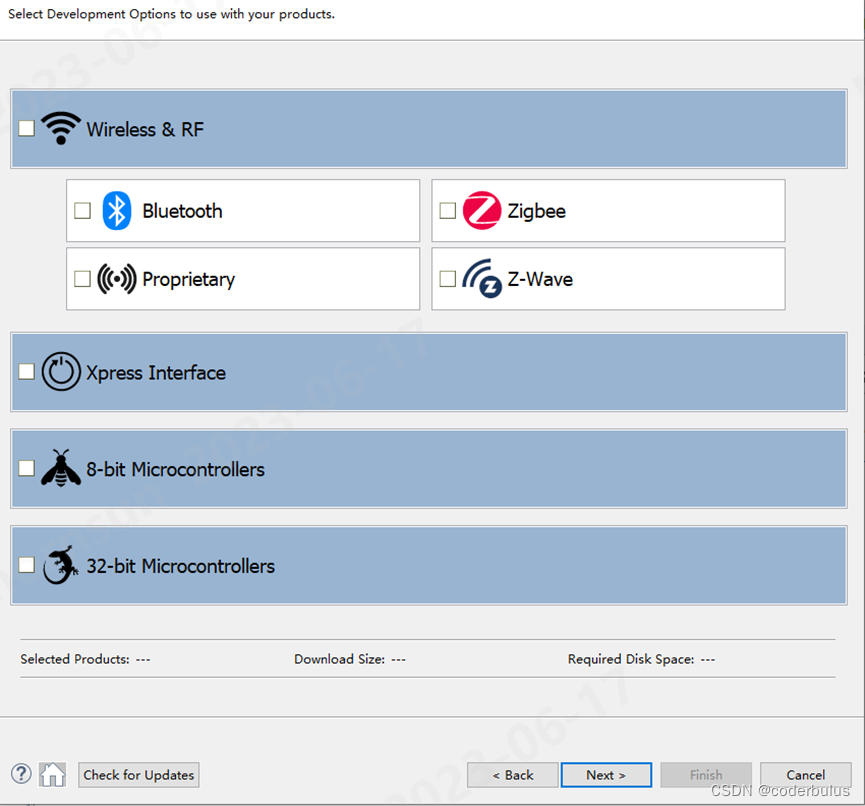
Task: Check the Zigbee development option
Action: (447, 210)
